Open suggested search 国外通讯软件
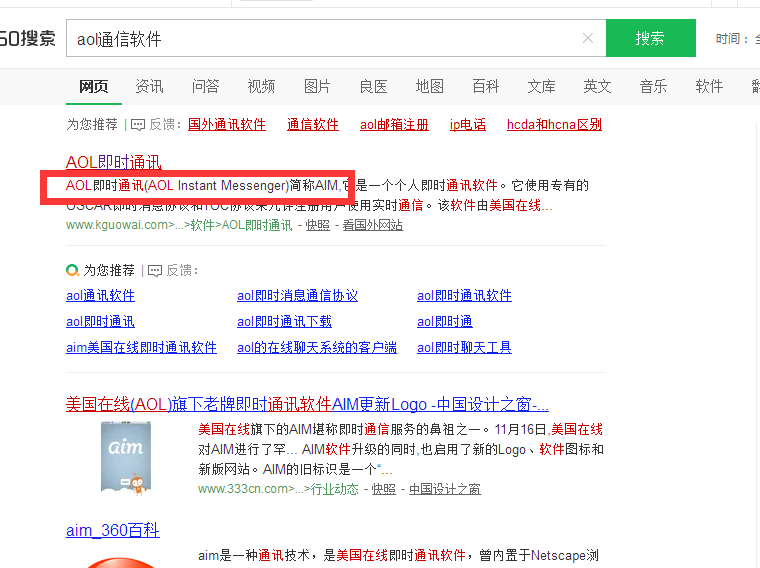Screen dimensions: 760x568 coord(227,125)
